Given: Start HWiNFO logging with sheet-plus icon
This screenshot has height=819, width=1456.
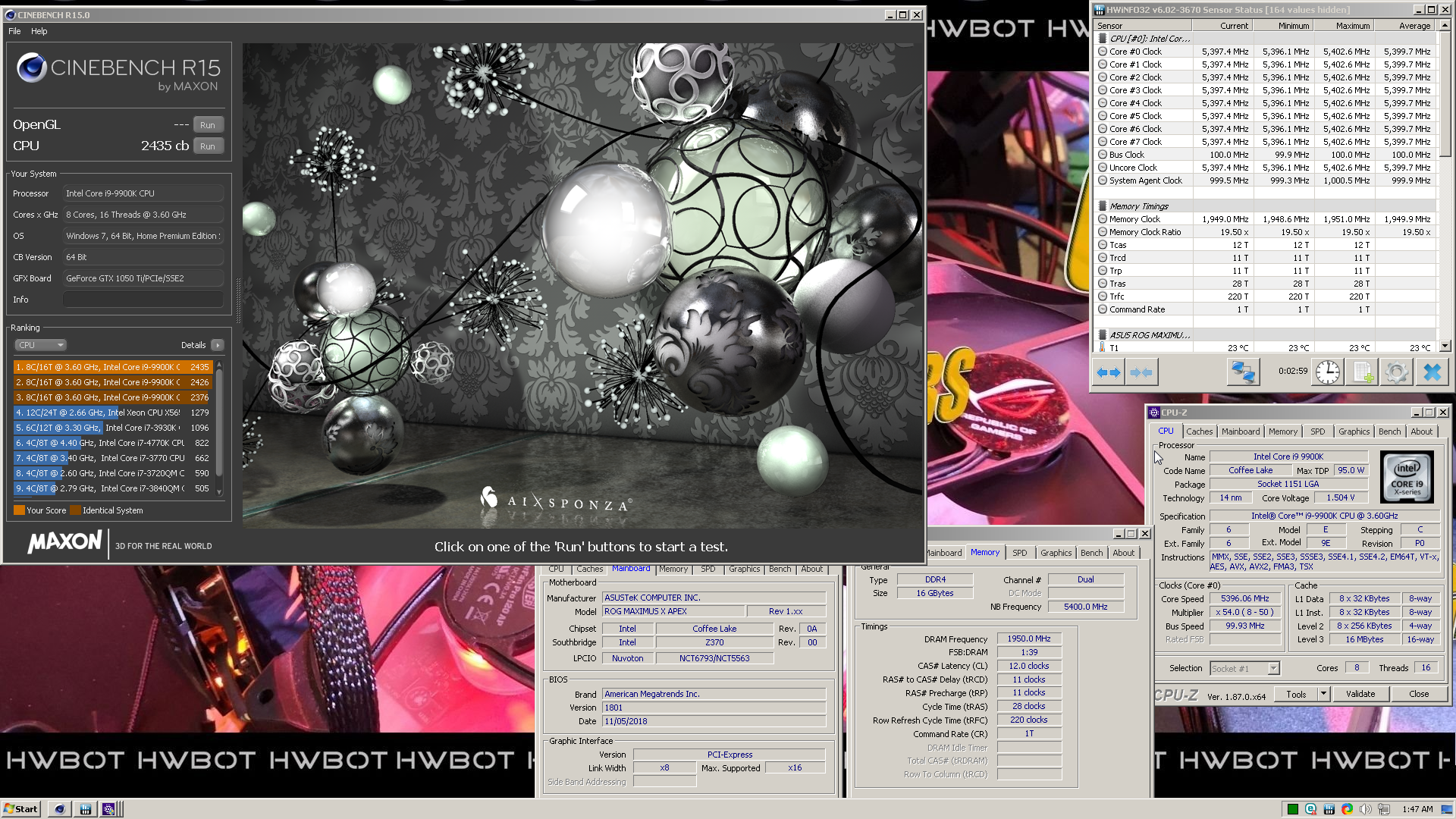Looking at the screenshot, I should 1362,372.
